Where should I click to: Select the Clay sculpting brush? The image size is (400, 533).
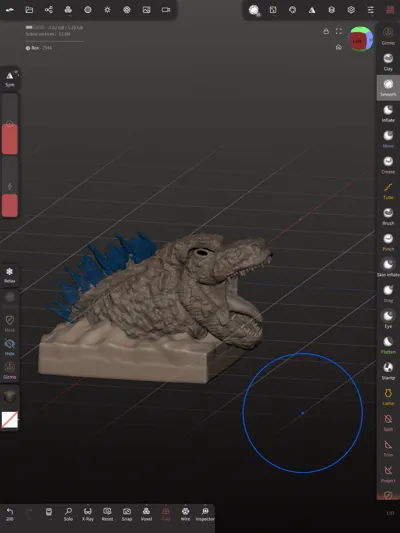[388, 62]
